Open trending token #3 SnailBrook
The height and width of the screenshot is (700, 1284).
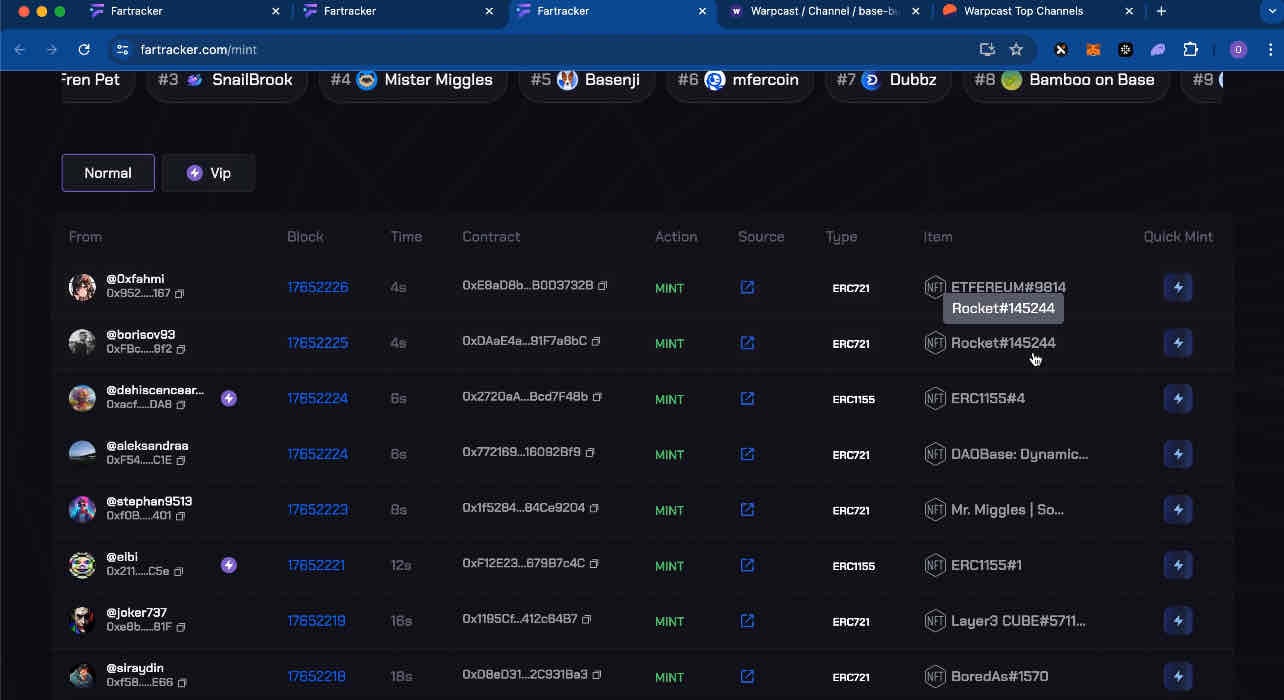226,80
